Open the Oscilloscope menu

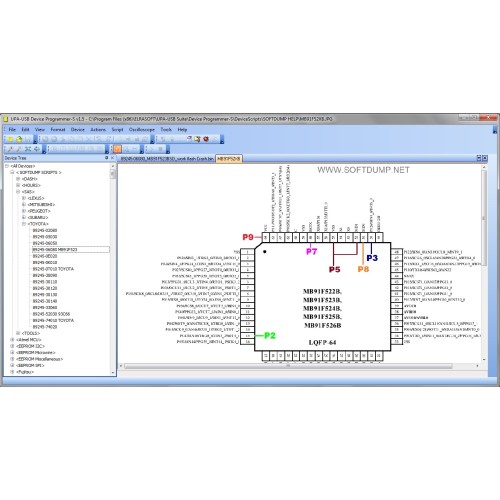point(142,129)
